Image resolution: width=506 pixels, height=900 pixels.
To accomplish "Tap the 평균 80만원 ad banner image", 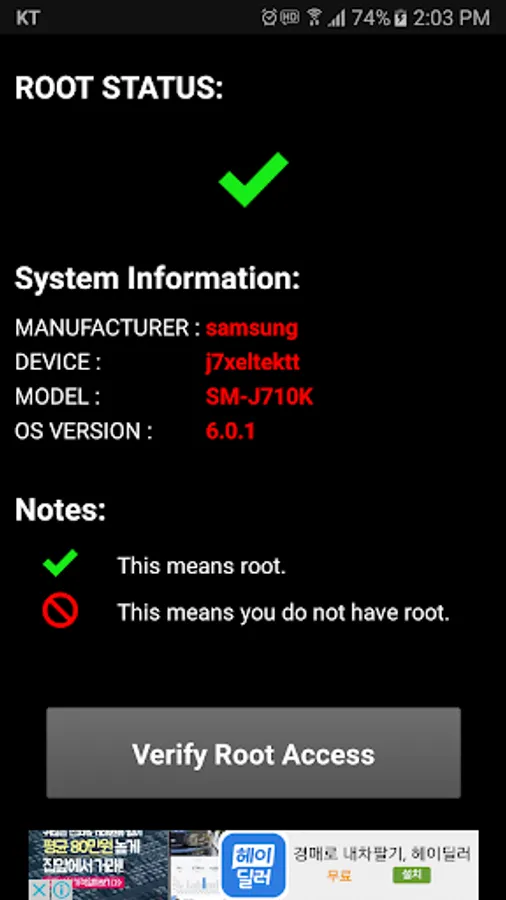I will 99,864.
